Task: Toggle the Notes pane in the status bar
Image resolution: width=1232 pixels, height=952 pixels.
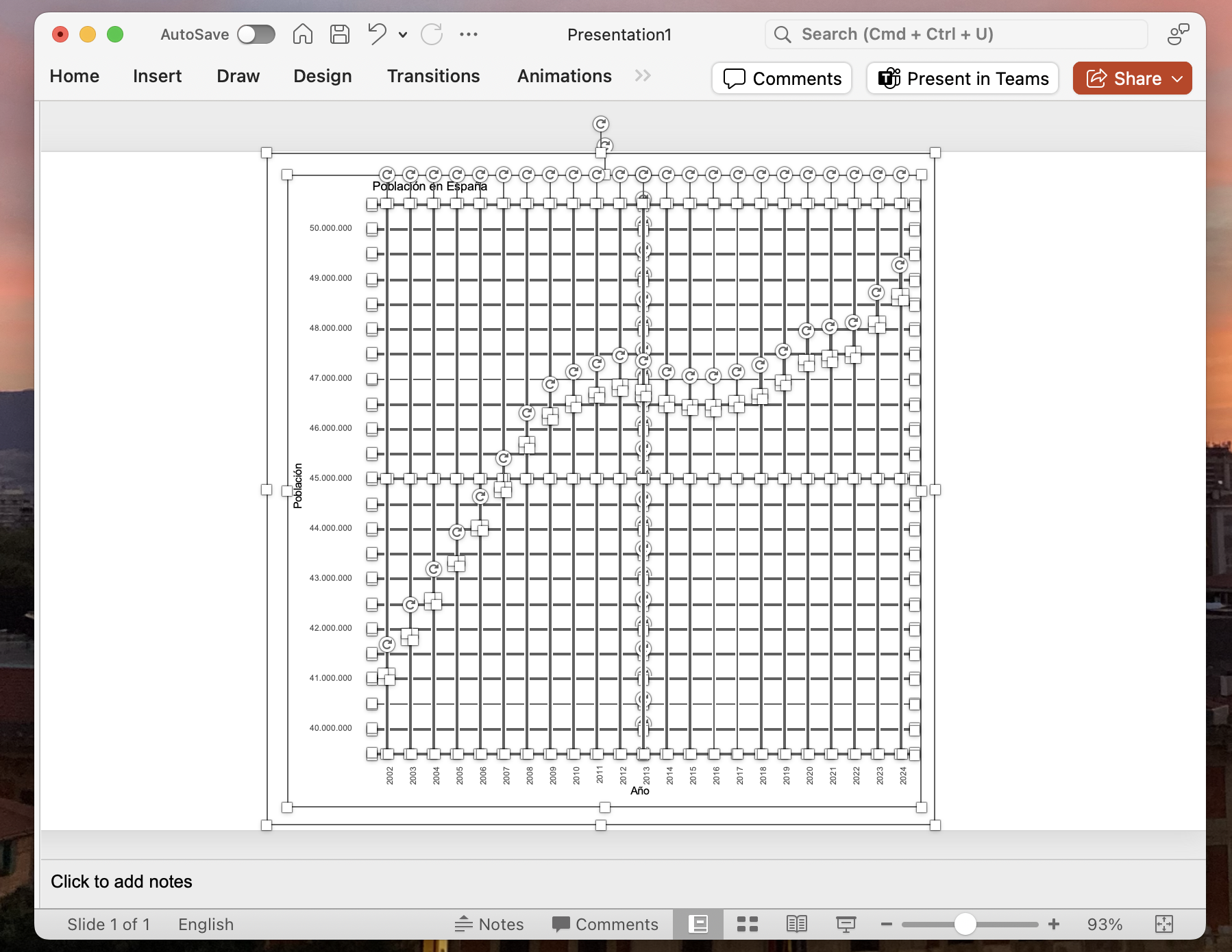Action: pos(489,924)
